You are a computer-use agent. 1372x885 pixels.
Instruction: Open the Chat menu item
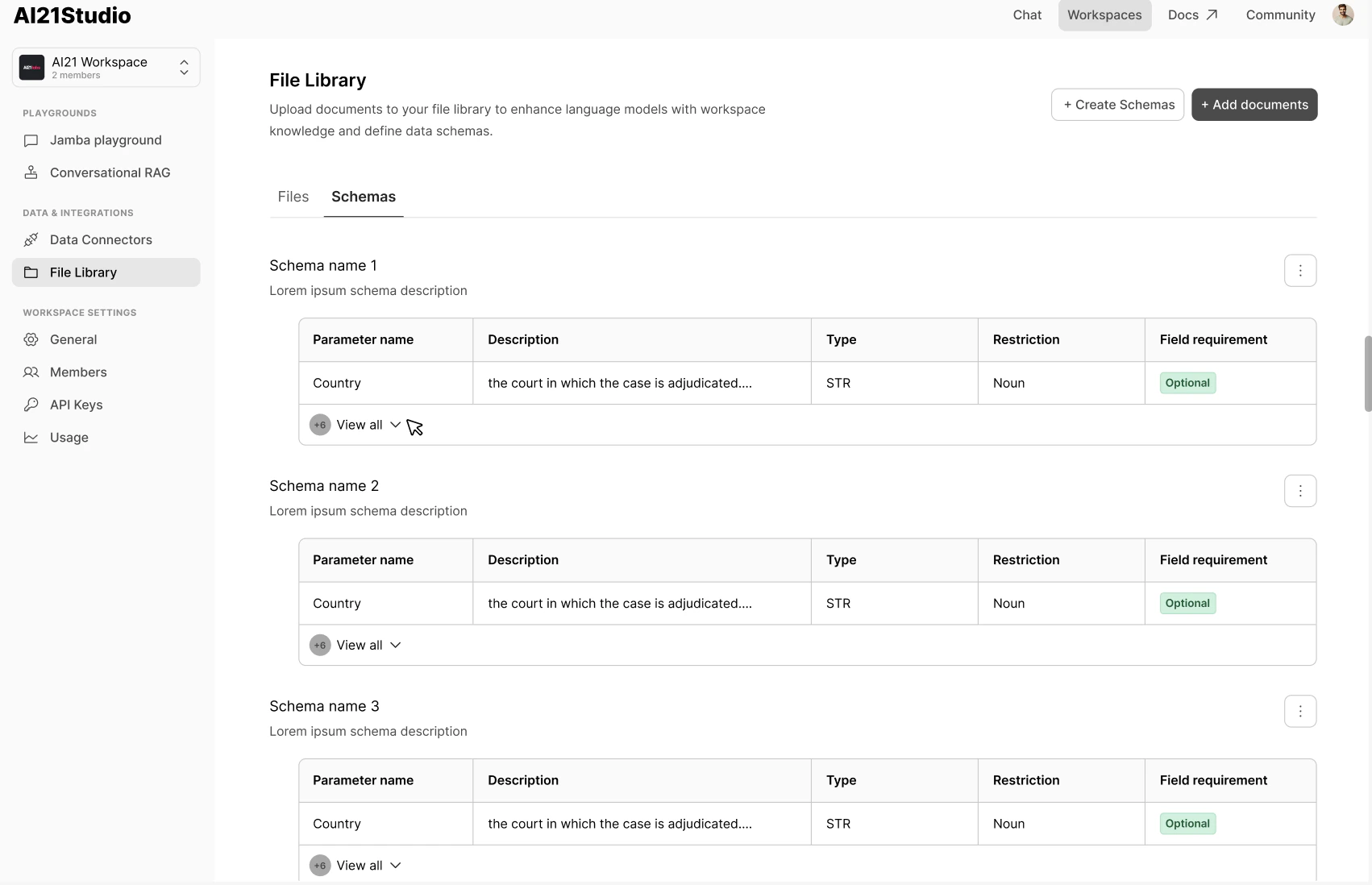click(x=1027, y=15)
